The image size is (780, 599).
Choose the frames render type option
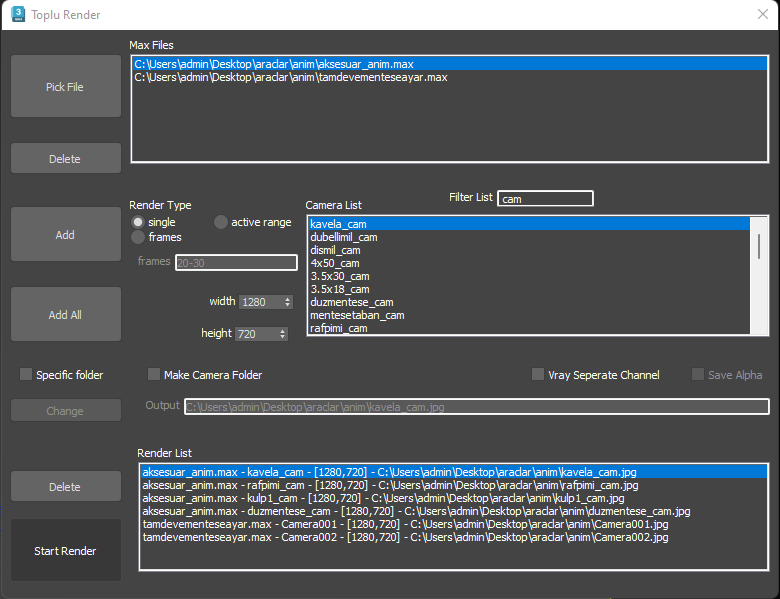point(139,237)
